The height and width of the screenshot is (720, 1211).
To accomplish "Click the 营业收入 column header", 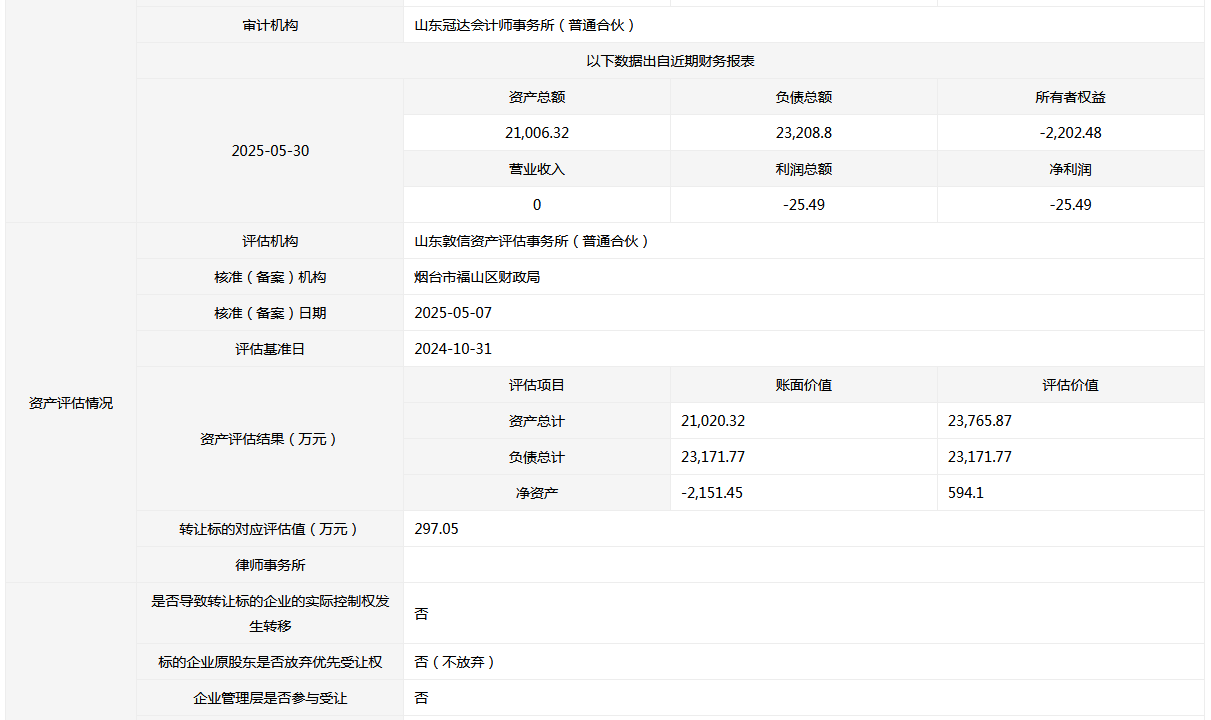I will point(537,169).
